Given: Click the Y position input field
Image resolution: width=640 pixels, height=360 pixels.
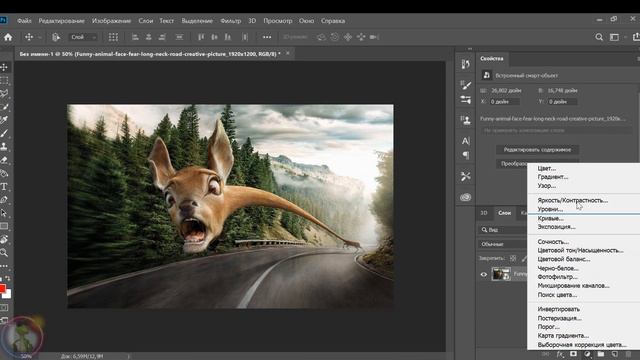Looking at the screenshot, I should (562, 102).
